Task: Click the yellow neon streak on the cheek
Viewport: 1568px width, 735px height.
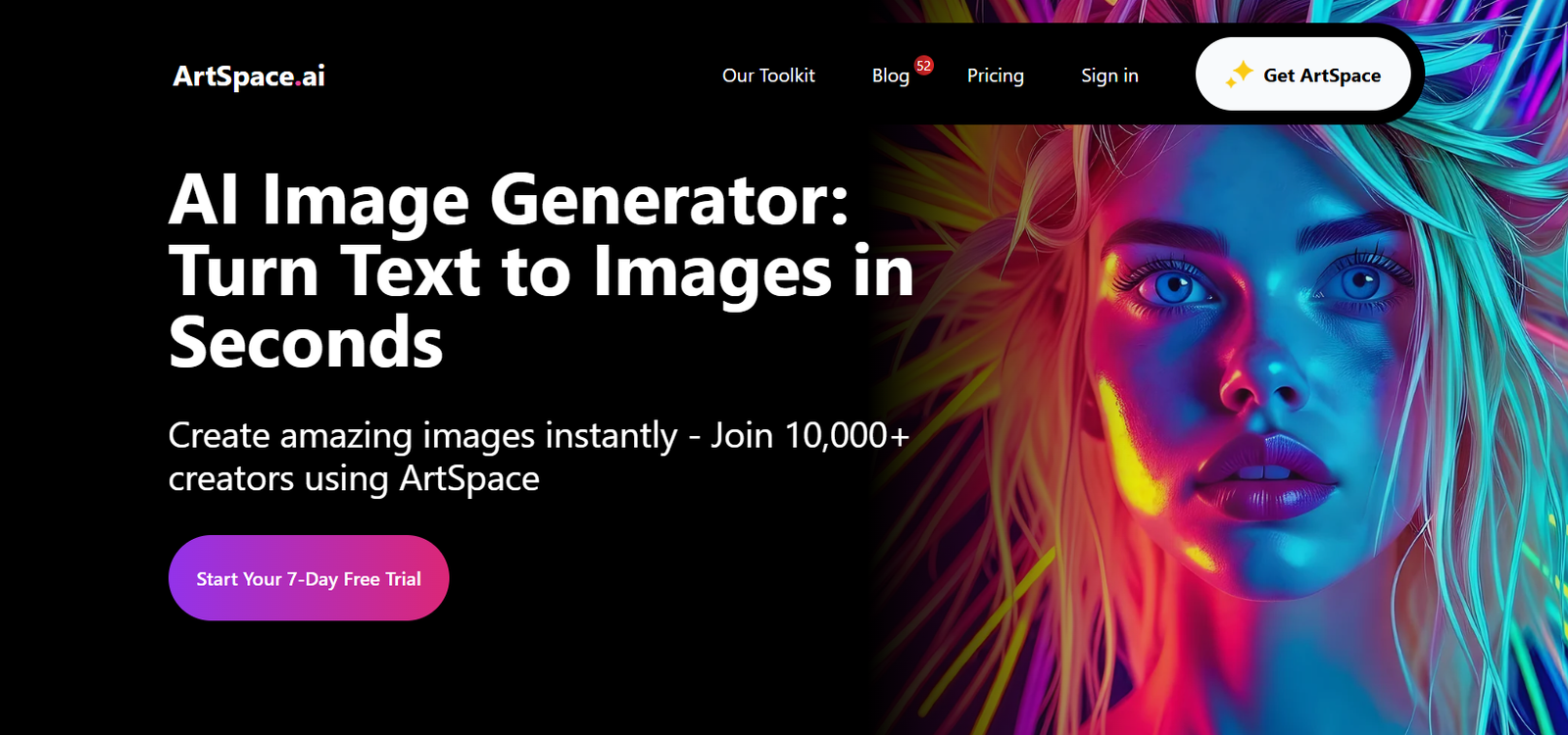Action: (1127, 441)
